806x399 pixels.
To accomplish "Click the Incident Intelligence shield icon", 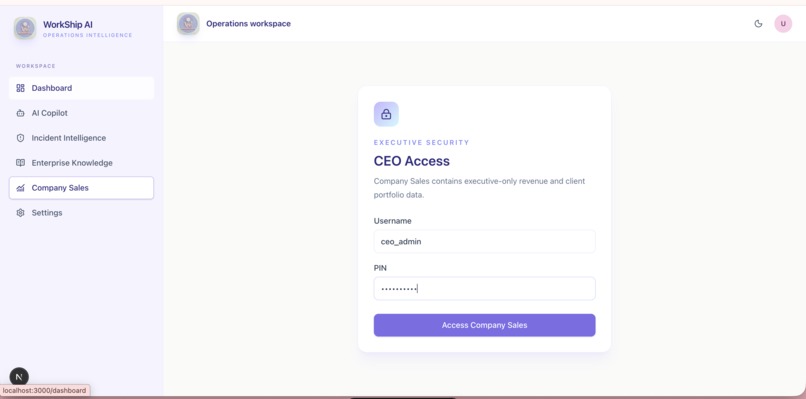I will (x=21, y=138).
